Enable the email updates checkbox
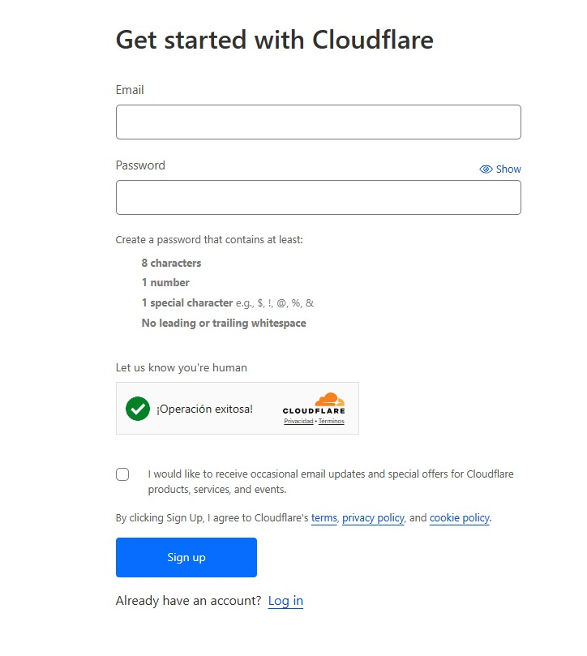The width and height of the screenshot is (587, 656). [x=123, y=474]
